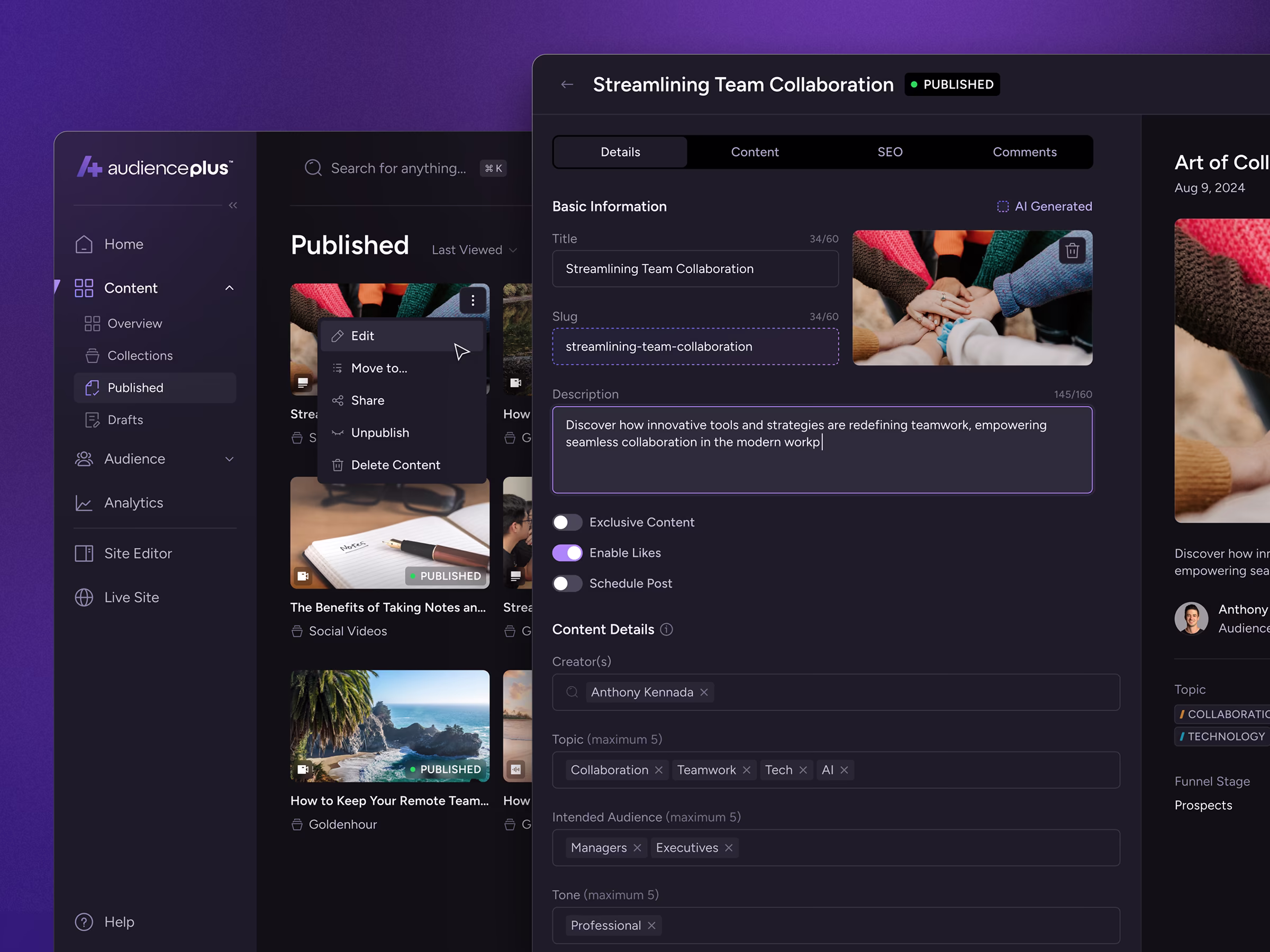Click Edit in the context menu
Screen dimensions: 1270x952
(401, 336)
